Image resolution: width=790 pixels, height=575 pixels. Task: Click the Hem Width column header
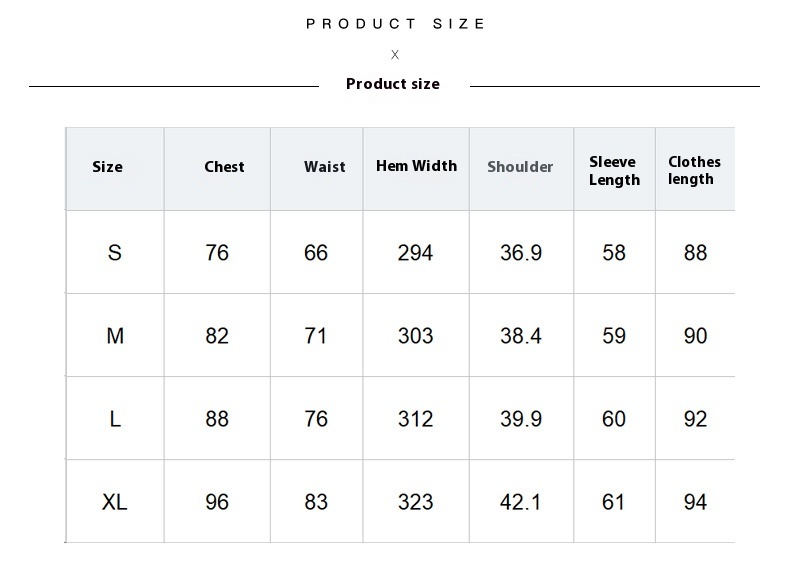[x=417, y=166]
